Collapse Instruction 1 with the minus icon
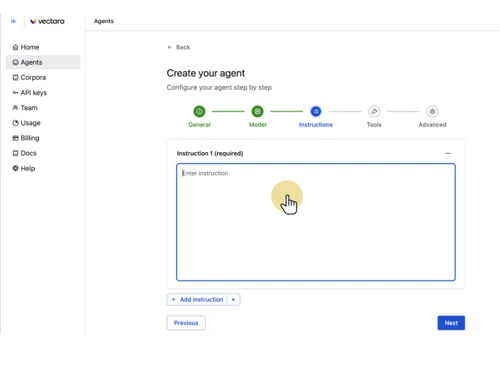The height and width of the screenshot is (375, 500). pos(448,153)
